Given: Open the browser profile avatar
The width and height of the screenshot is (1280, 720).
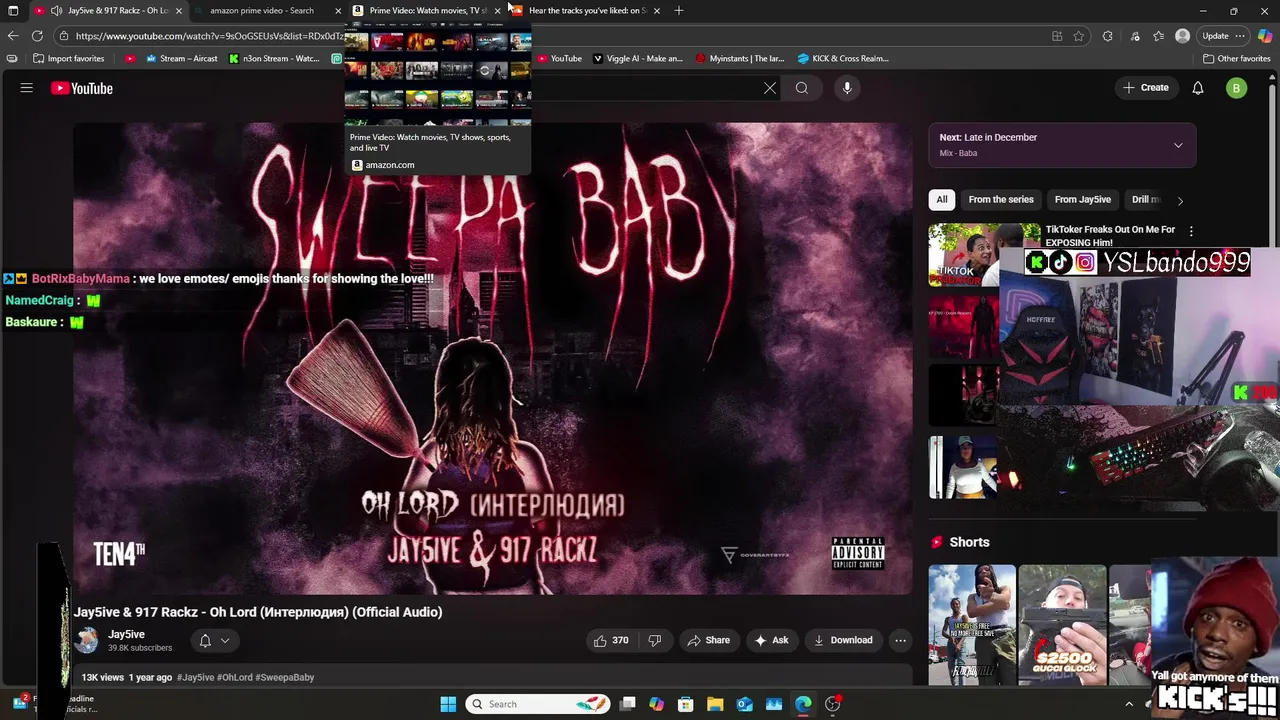Looking at the screenshot, I should pos(1183,36).
